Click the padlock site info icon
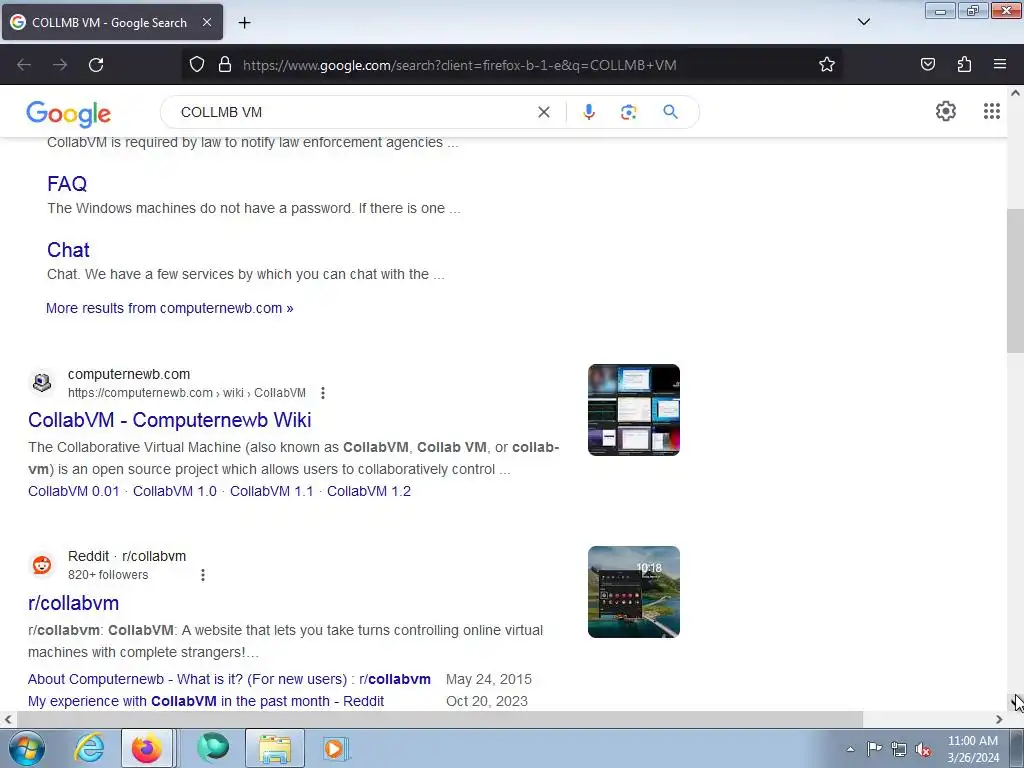The image size is (1024, 768). pos(225,64)
